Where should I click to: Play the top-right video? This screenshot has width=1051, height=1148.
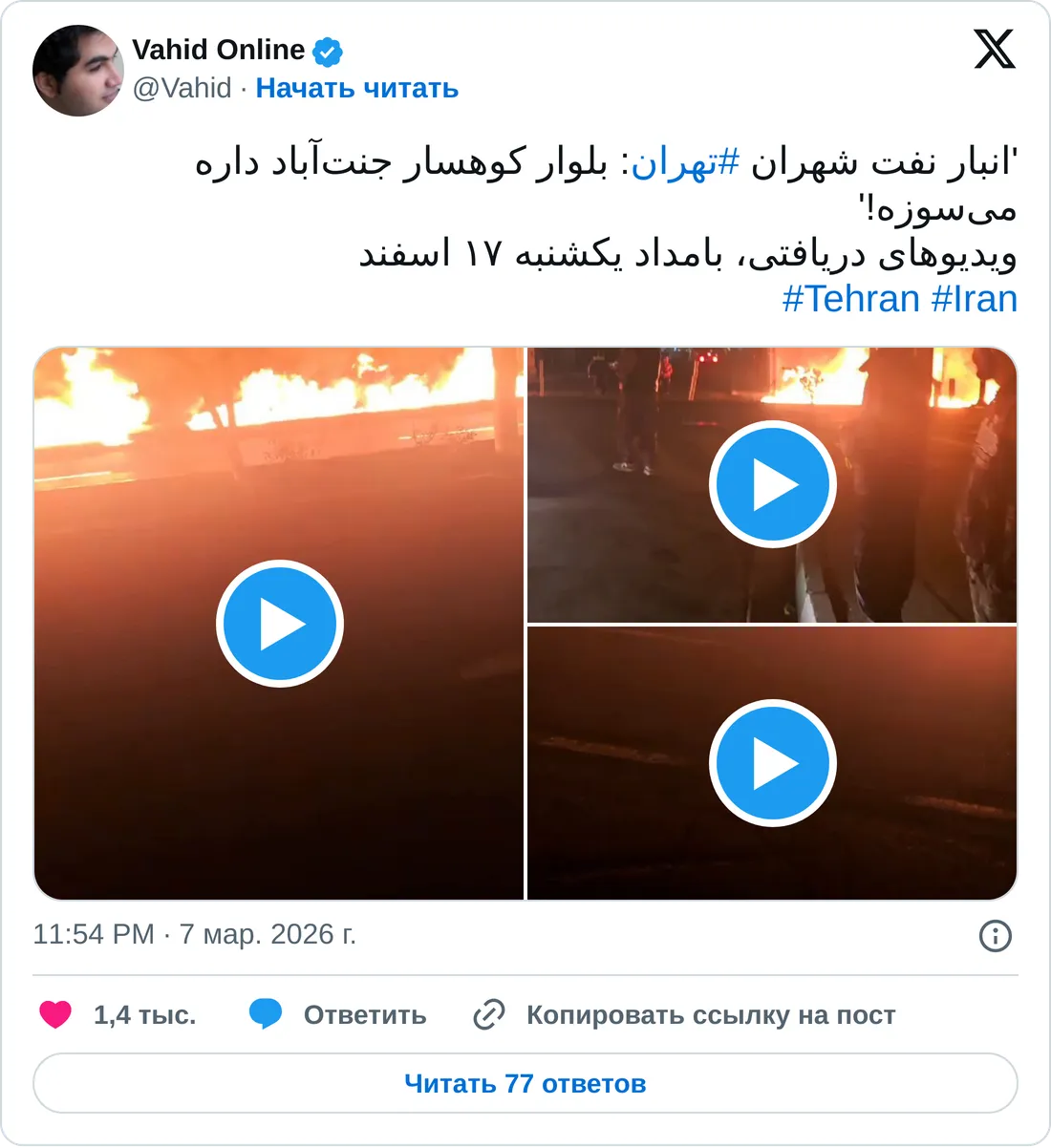[x=772, y=485]
